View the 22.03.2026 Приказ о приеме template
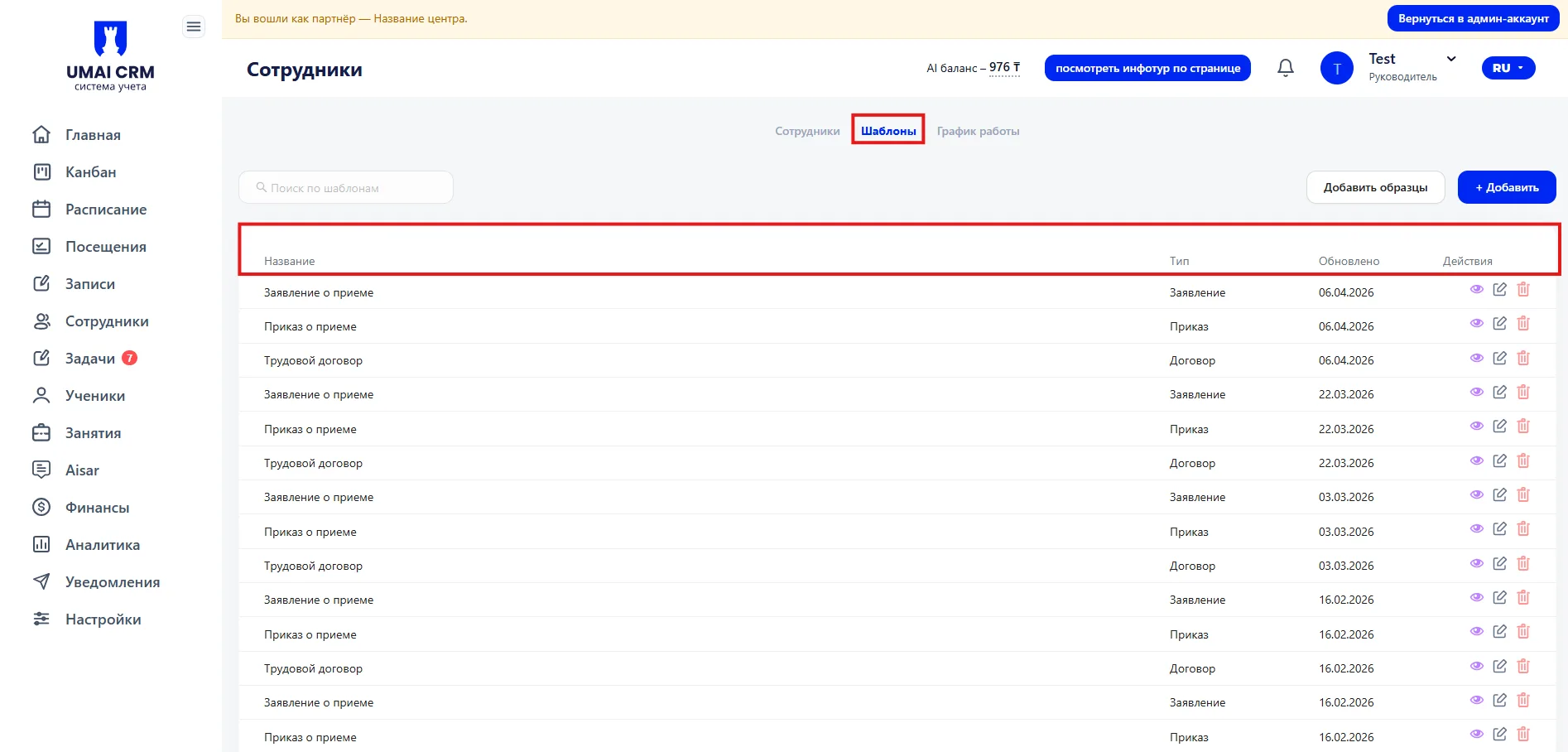This screenshot has height=752, width=1568. (x=1477, y=426)
